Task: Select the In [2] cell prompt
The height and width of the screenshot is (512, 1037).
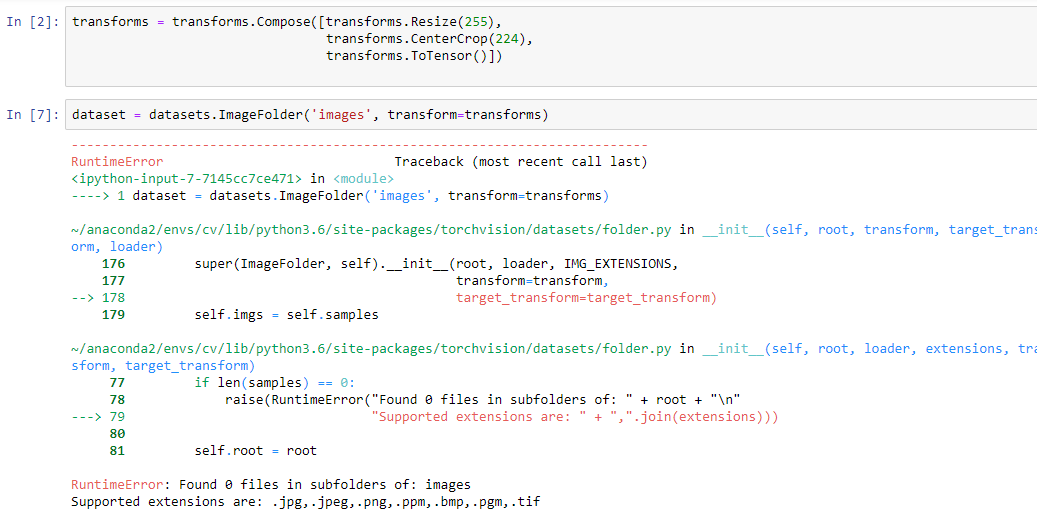Action: click(28, 22)
